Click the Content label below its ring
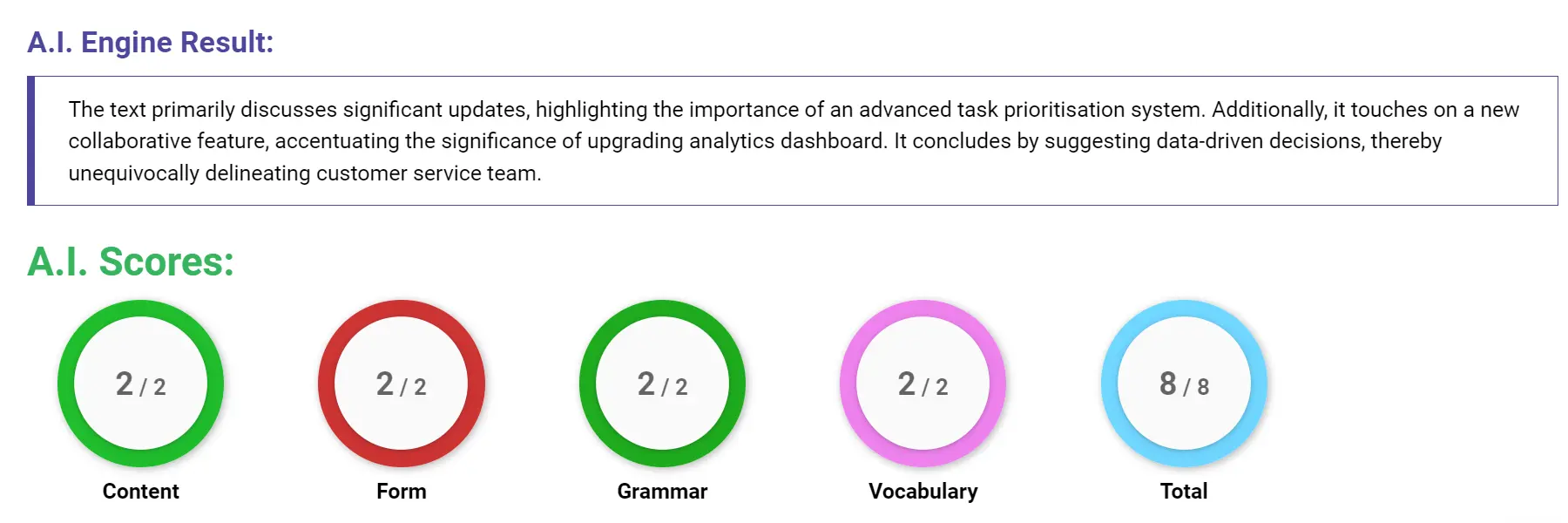The width and height of the screenshot is (1568, 523). [140, 491]
